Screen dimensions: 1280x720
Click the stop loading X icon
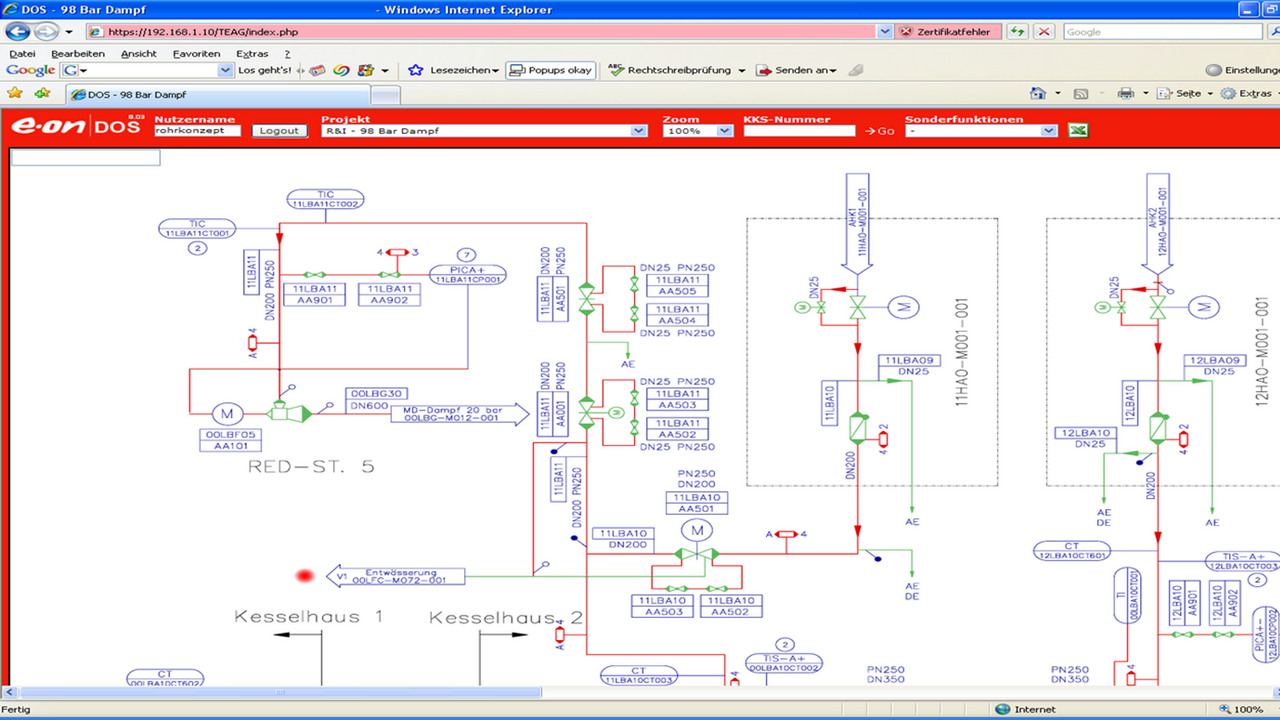[1045, 32]
